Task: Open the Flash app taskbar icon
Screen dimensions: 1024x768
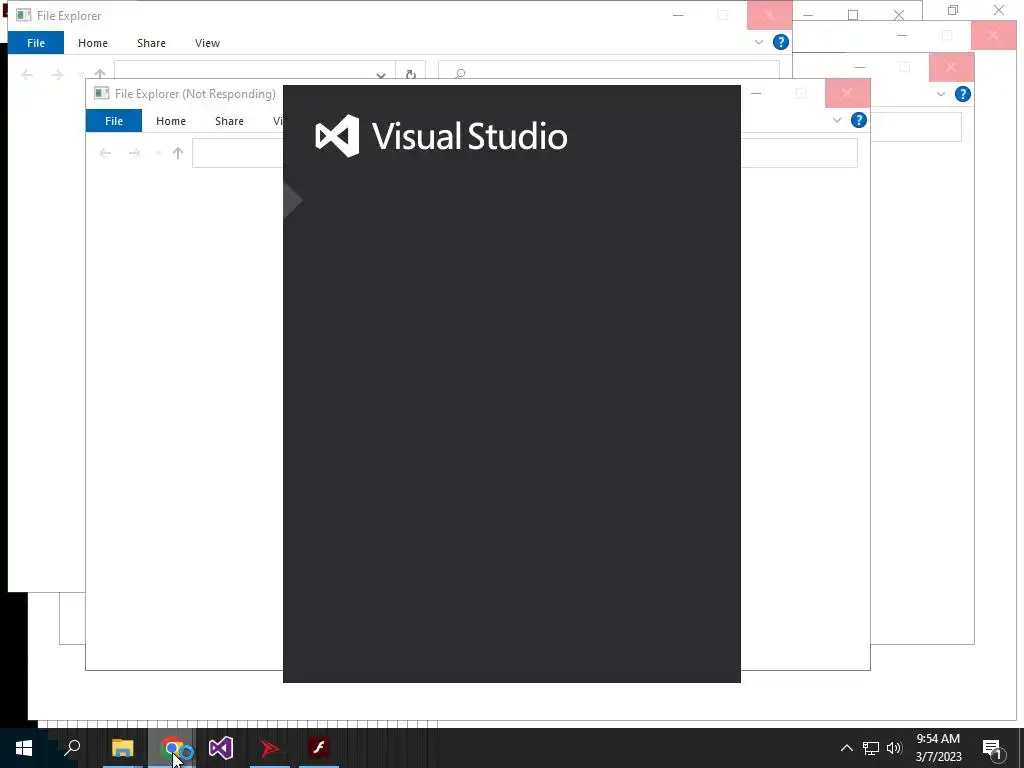Action: tap(319, 748)
